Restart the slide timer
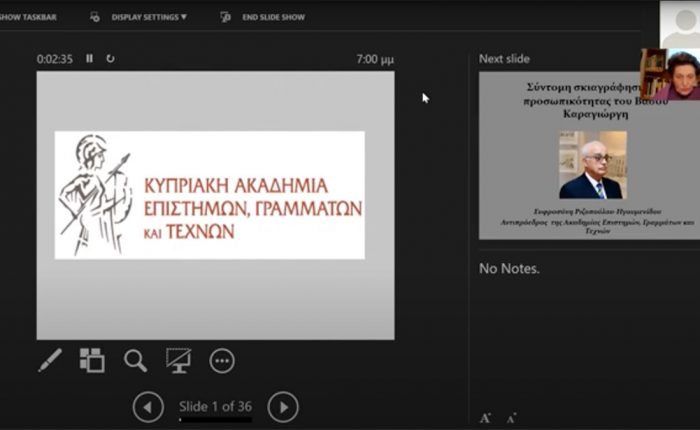This screenshot has width=700, height=430. point(110,58)
